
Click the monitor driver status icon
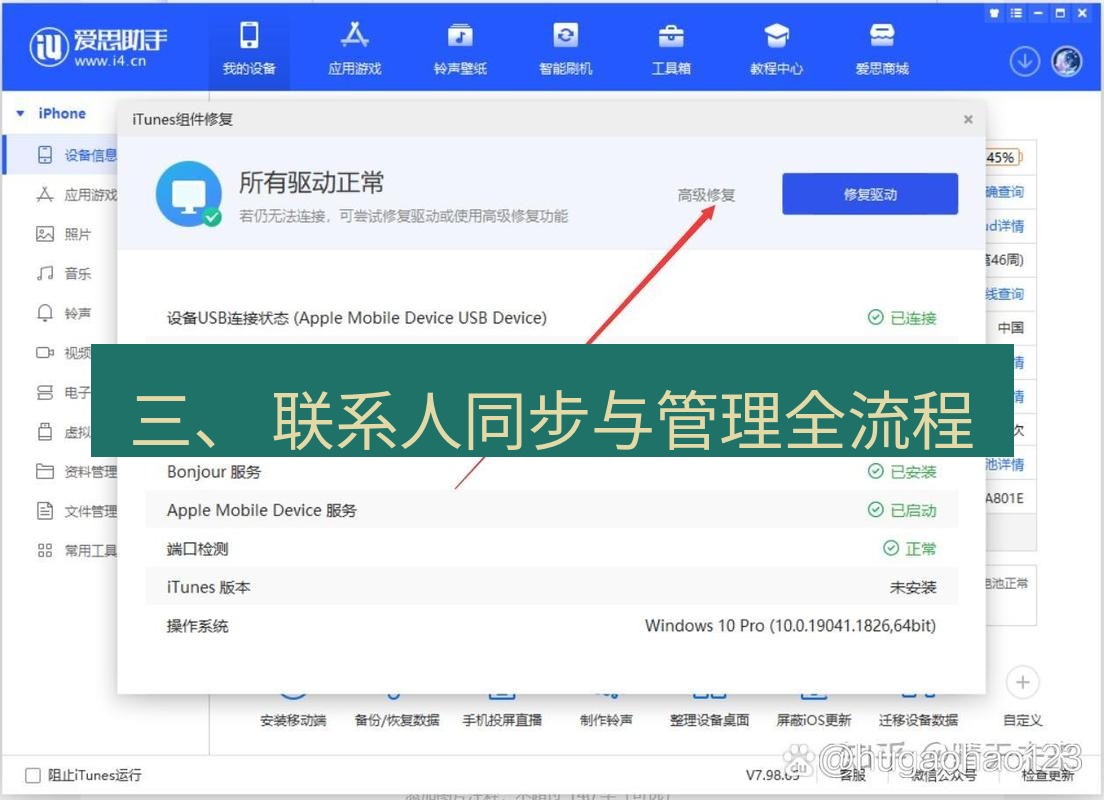pyautogui.click(x=189, y=194)
